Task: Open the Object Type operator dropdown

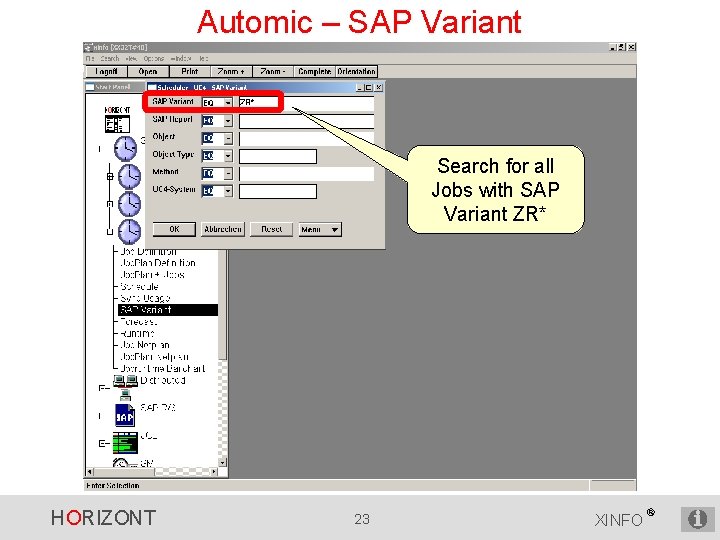Action: 228,156
